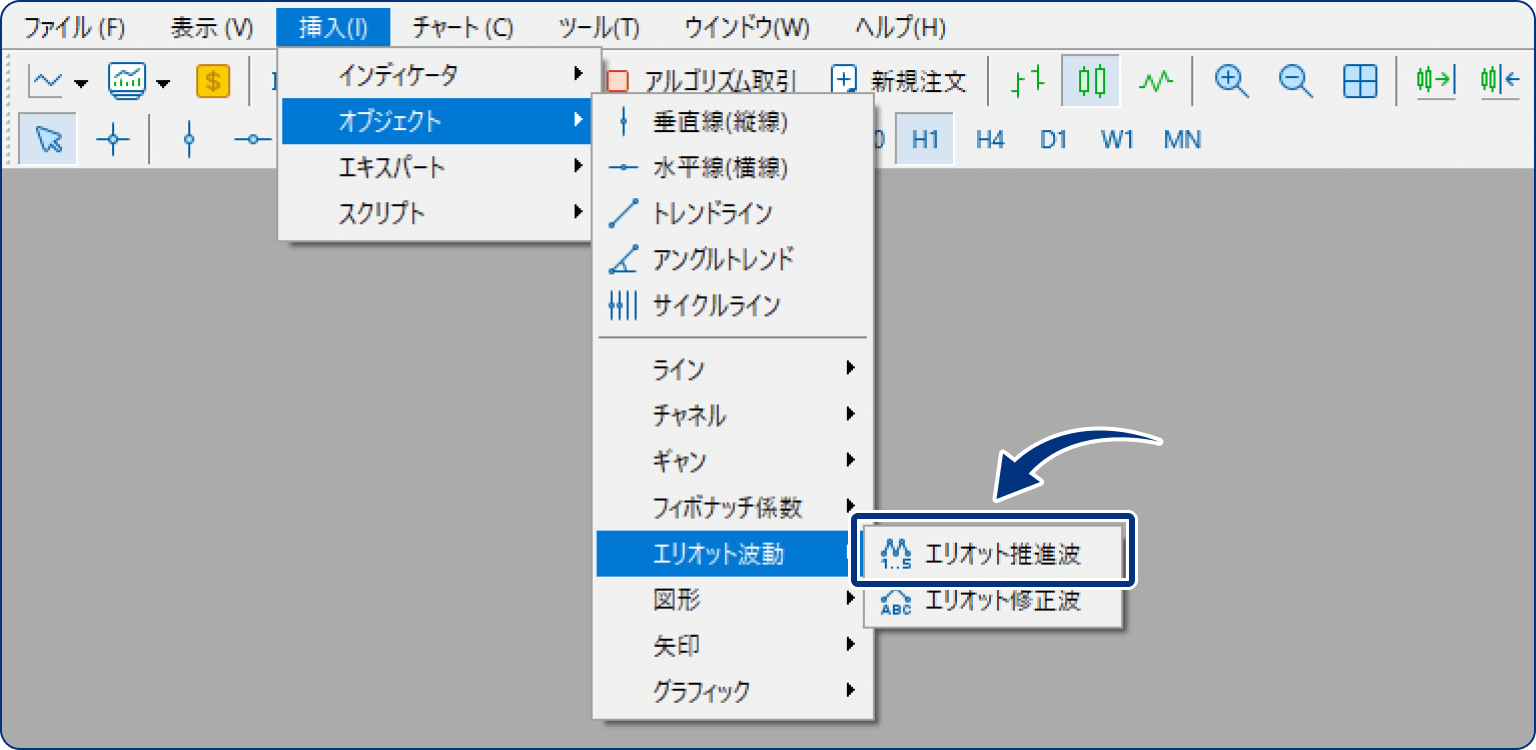This screenshot has height=750, width=1536.
Task: Switch to line chart display
Action: [1155, 81]
